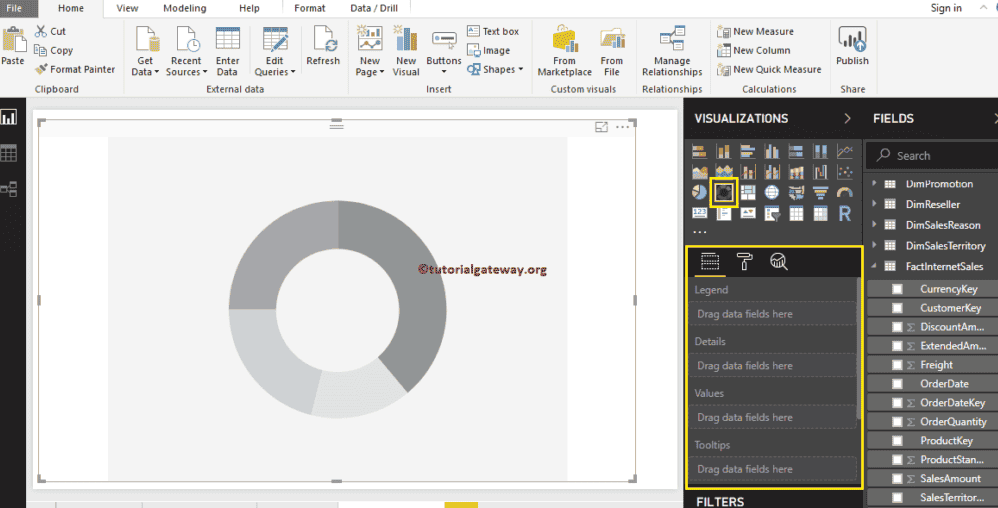Collapse the FactInternetSales table
998x508 pixels.
(x=875, y=266)
